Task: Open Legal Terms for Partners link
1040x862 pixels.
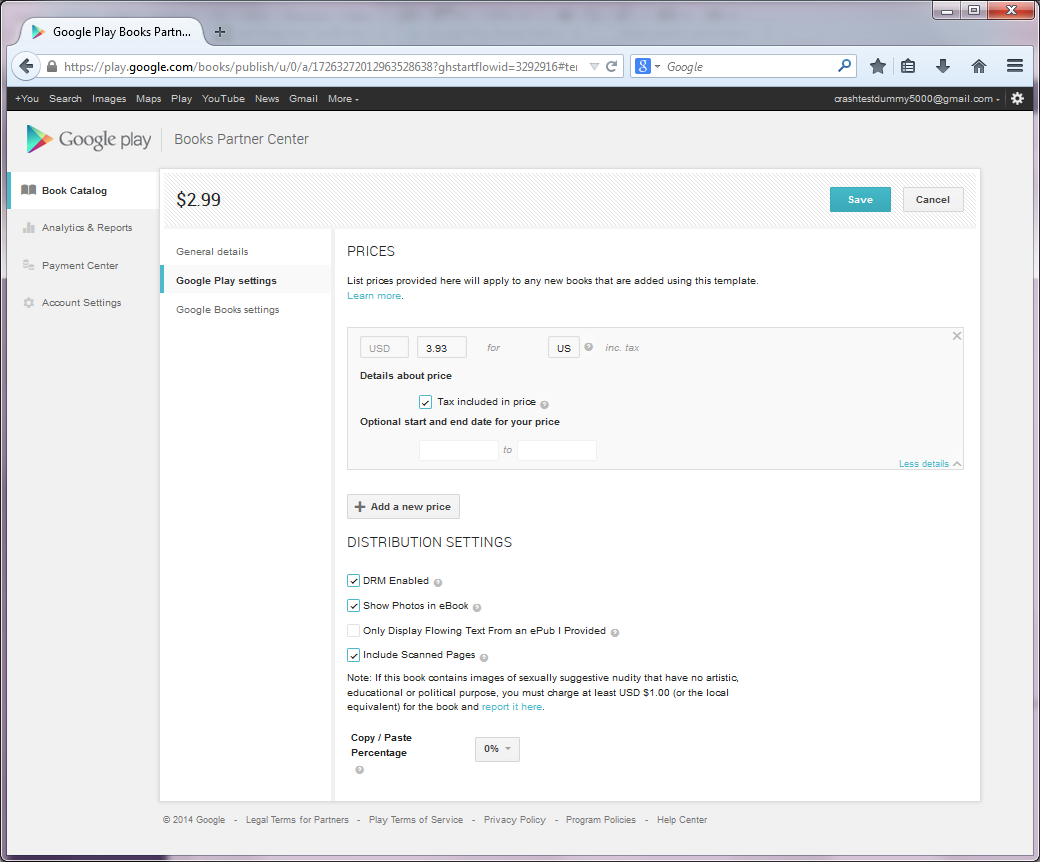Action: pyautogui.click(x=297, y=820)
